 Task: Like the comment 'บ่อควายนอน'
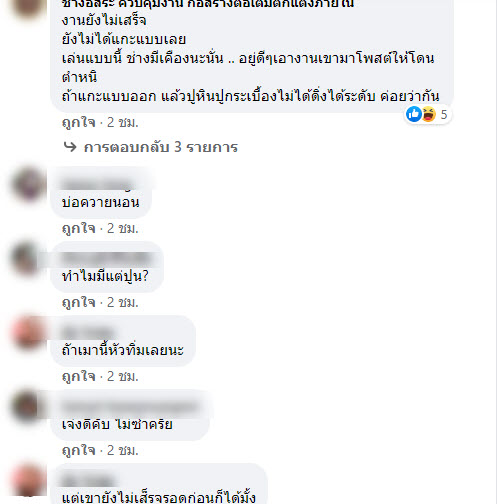(79, 228)
